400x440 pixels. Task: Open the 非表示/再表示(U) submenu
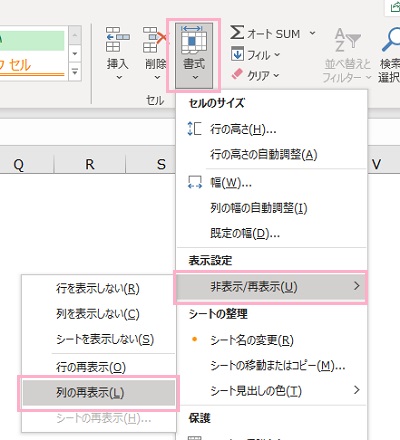pos(271,287)
